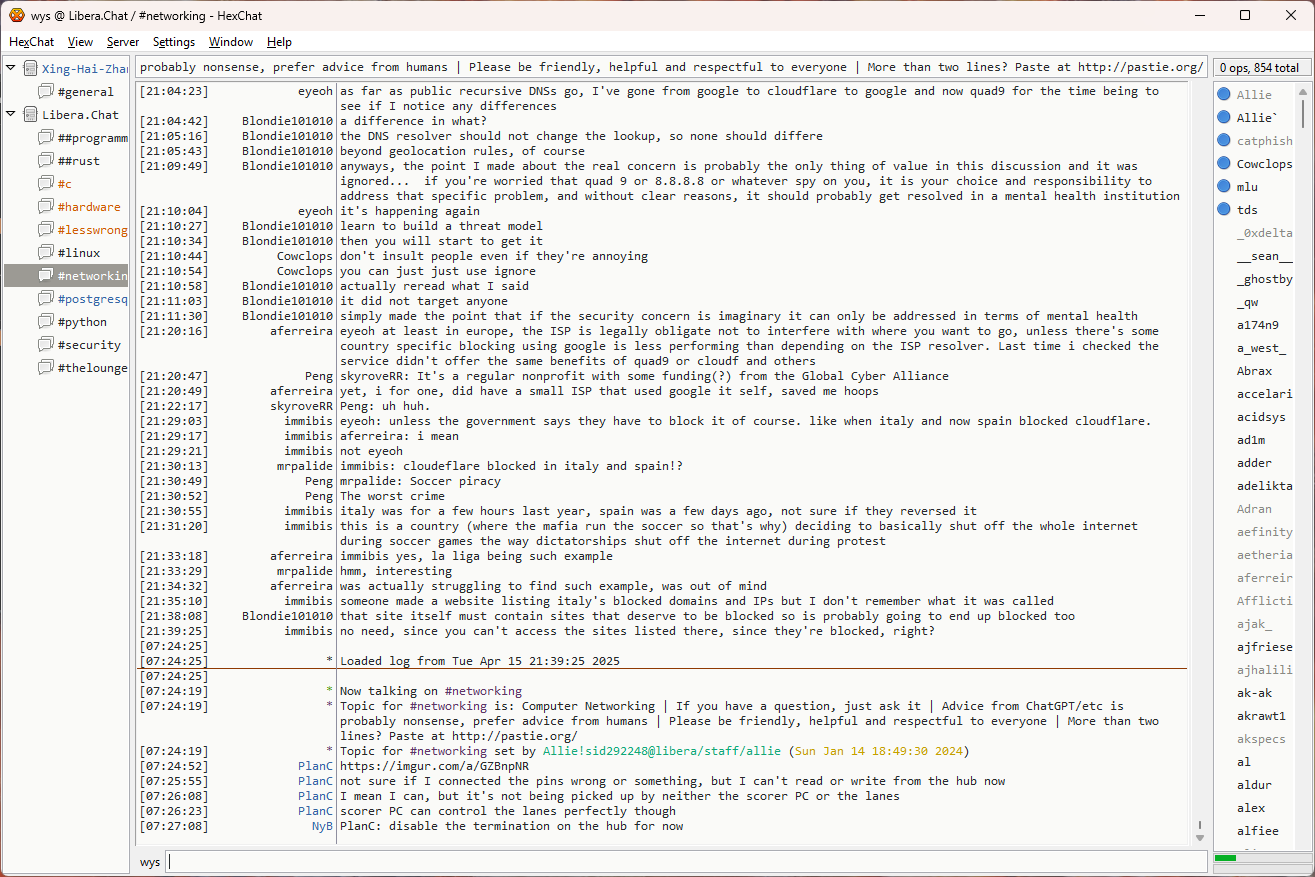Open the Window menu
The width and height of the screenshot is (1315, 877).
tap(231, 42)
